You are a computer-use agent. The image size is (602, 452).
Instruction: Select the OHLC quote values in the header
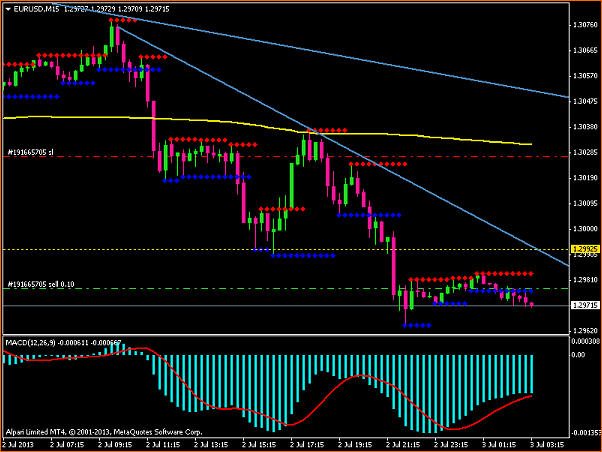[117, 9]
